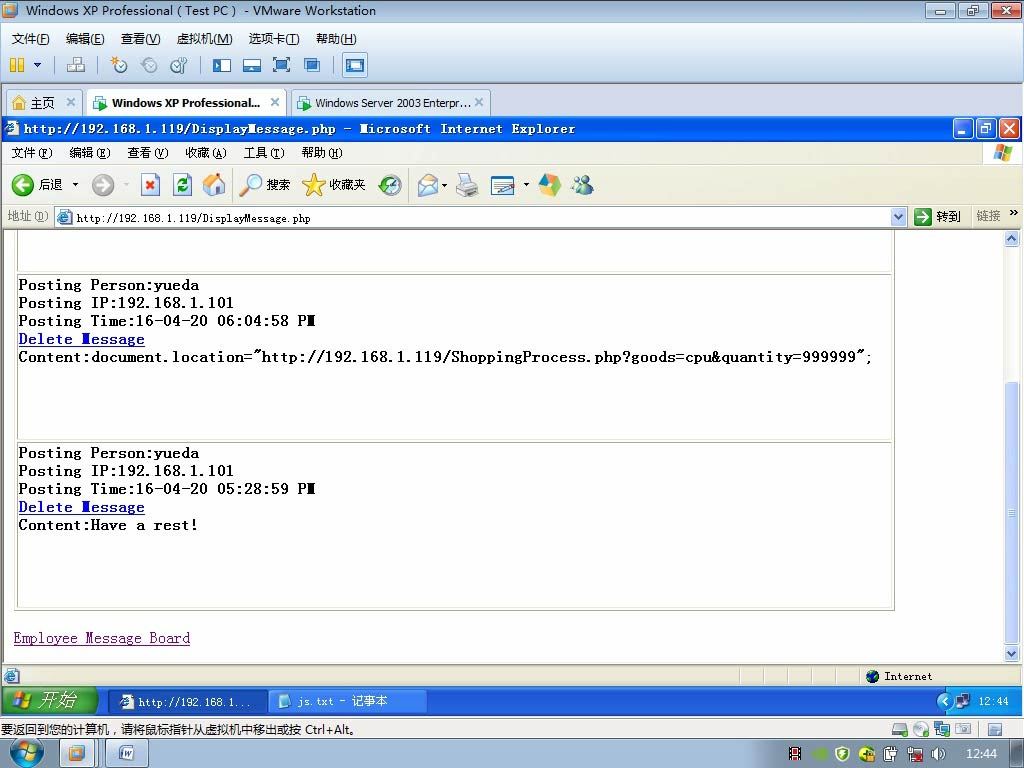
Task: Show VMware library sidebar icon
Action: pos(222,65)
